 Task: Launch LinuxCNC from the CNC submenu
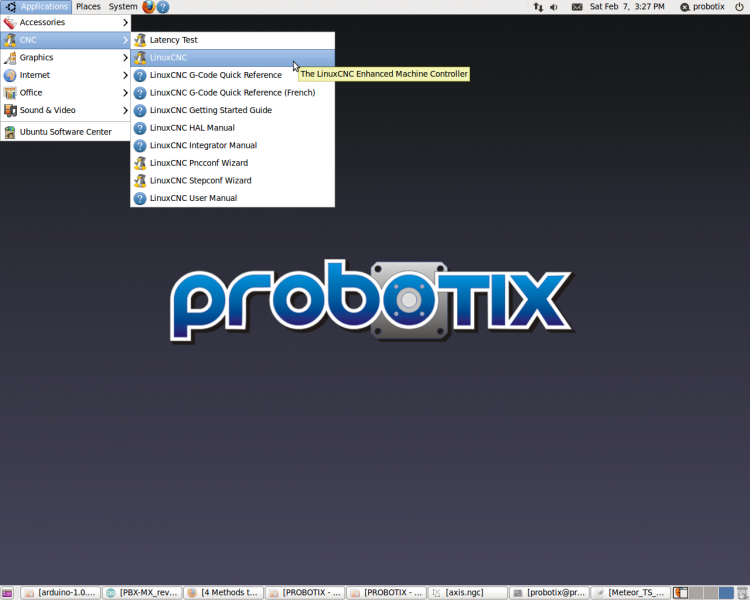pos(232,57)
